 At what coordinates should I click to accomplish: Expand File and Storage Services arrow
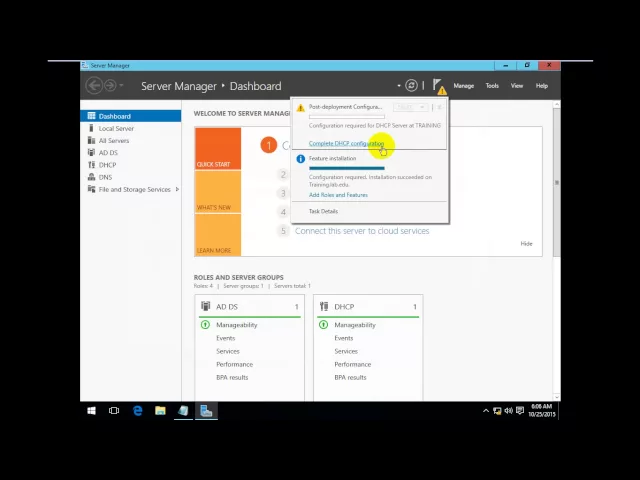(177, 189)
